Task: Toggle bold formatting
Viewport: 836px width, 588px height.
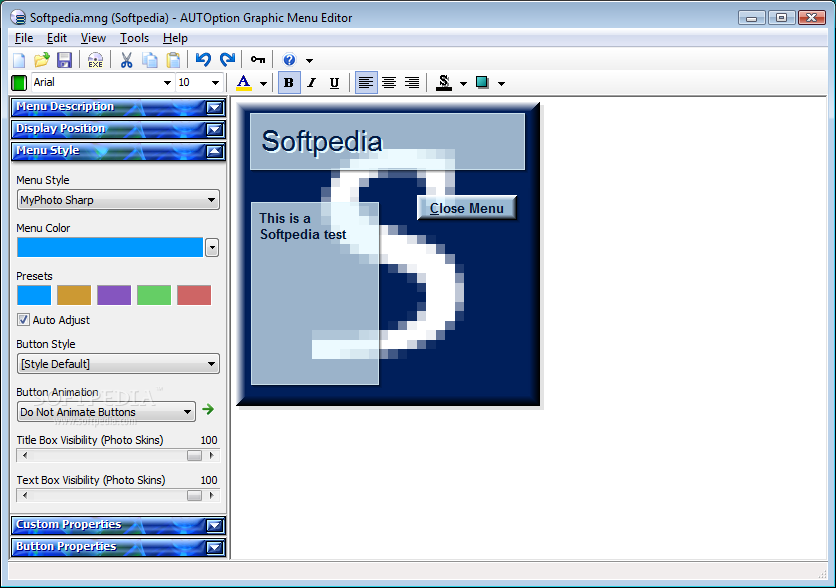Action: 289,83
